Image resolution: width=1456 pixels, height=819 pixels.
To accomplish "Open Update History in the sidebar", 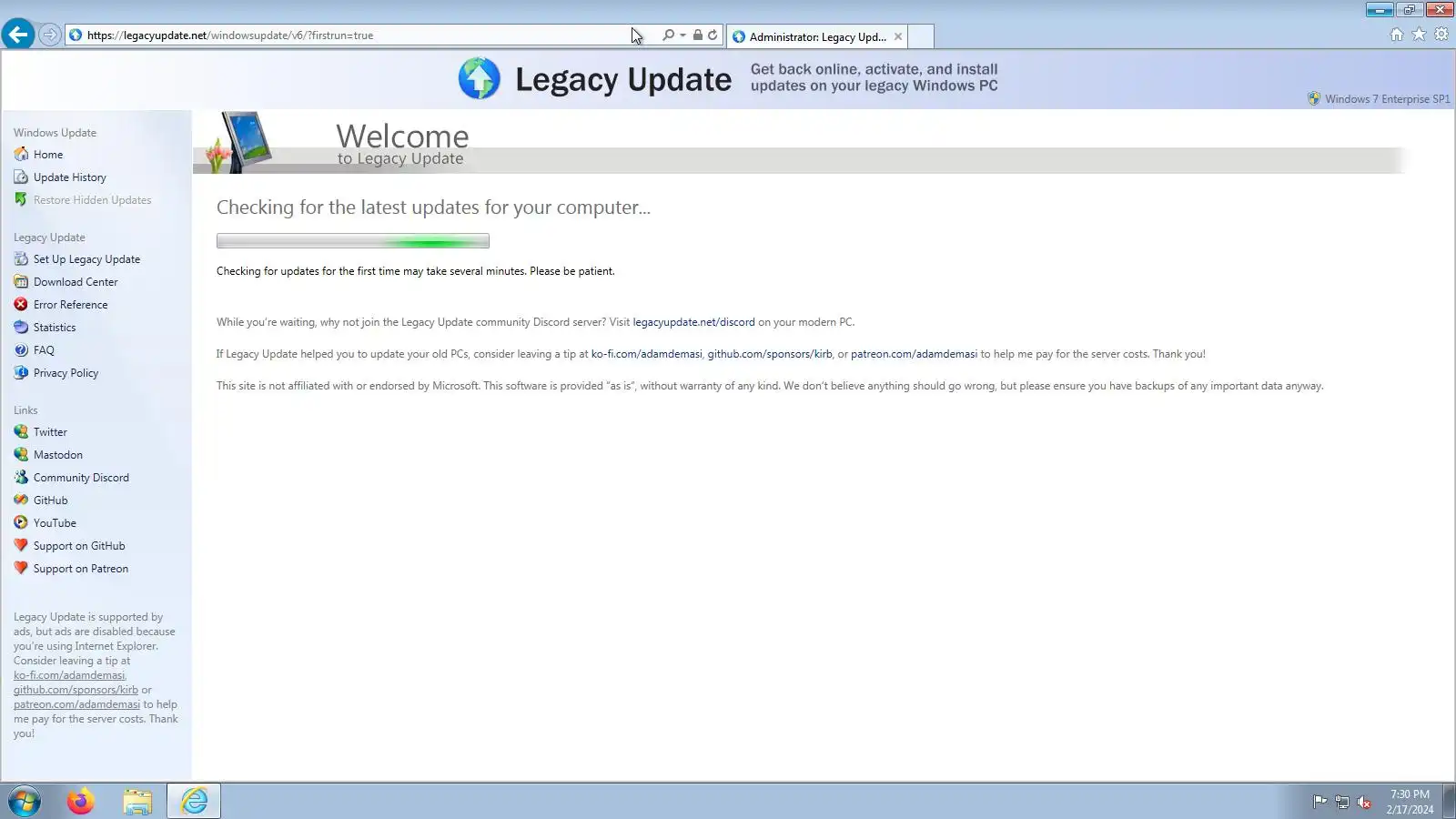I will click(70, 177).
